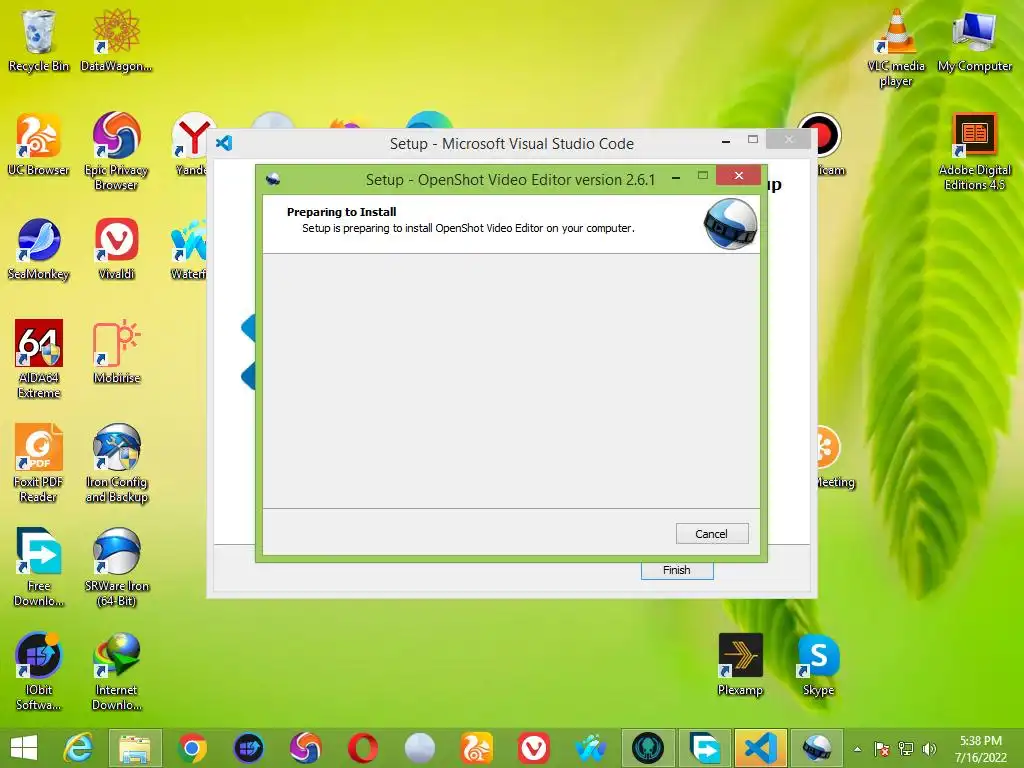Click the 'Preparing to Install' heading

[342, 212]
